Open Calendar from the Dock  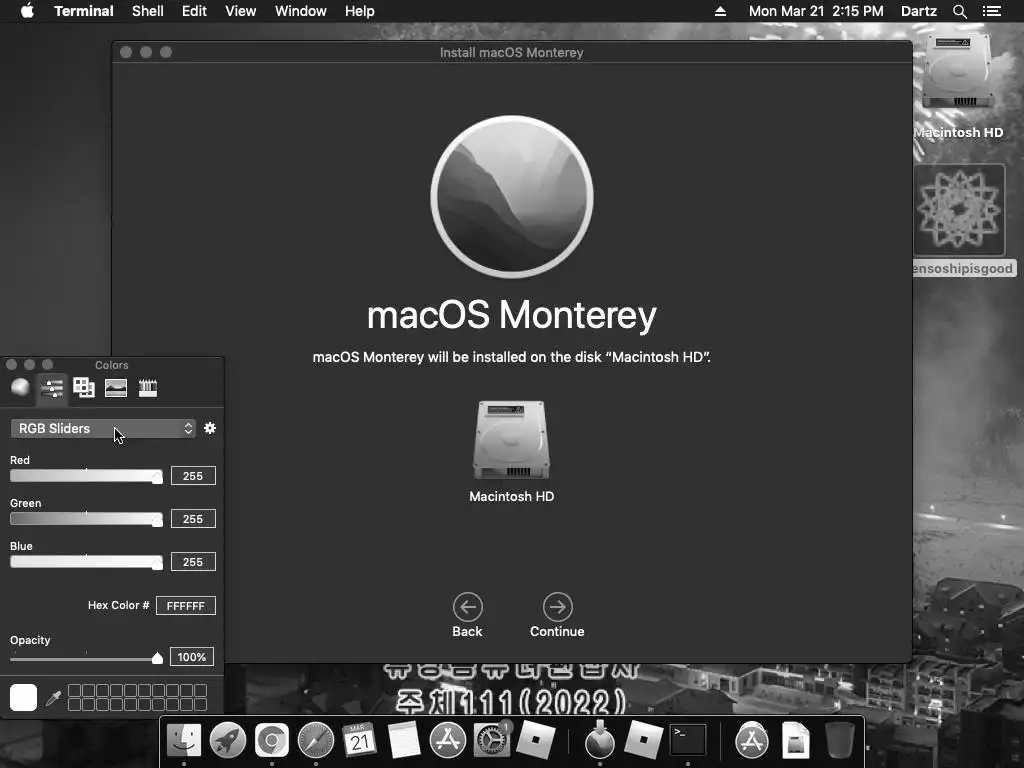click(359, 740)
